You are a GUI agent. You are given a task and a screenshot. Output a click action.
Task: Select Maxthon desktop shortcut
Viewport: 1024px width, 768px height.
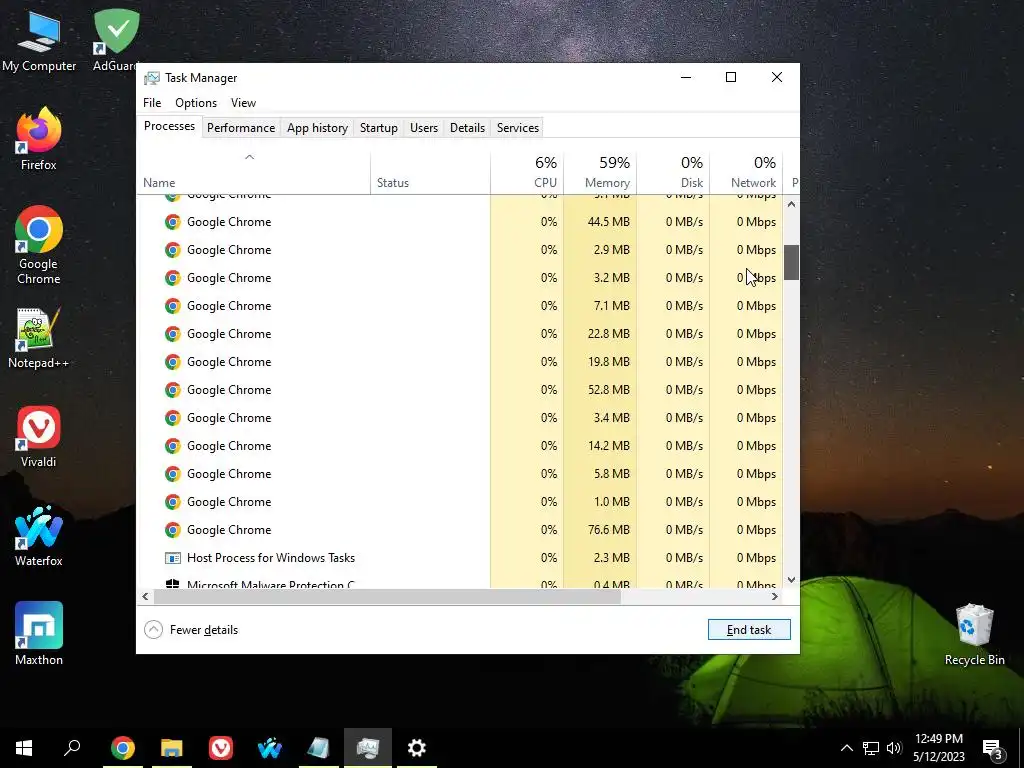click(x=39, y=633)
